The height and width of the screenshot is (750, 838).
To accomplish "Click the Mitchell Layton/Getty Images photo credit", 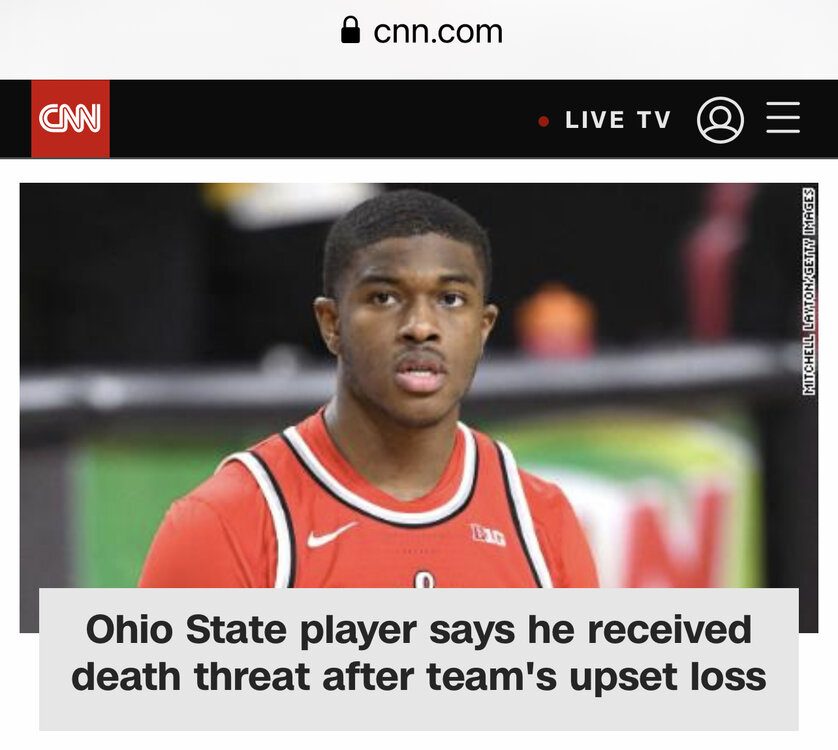I will click(809, 291).
